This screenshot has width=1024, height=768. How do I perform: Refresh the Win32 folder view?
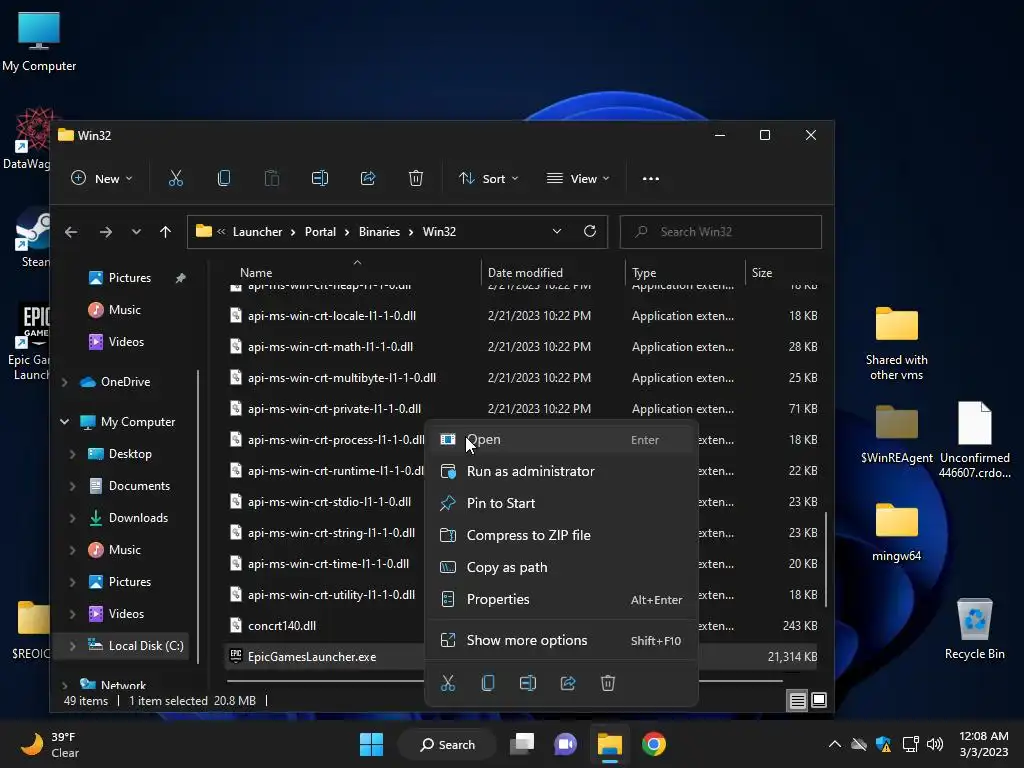coord(590,231)
